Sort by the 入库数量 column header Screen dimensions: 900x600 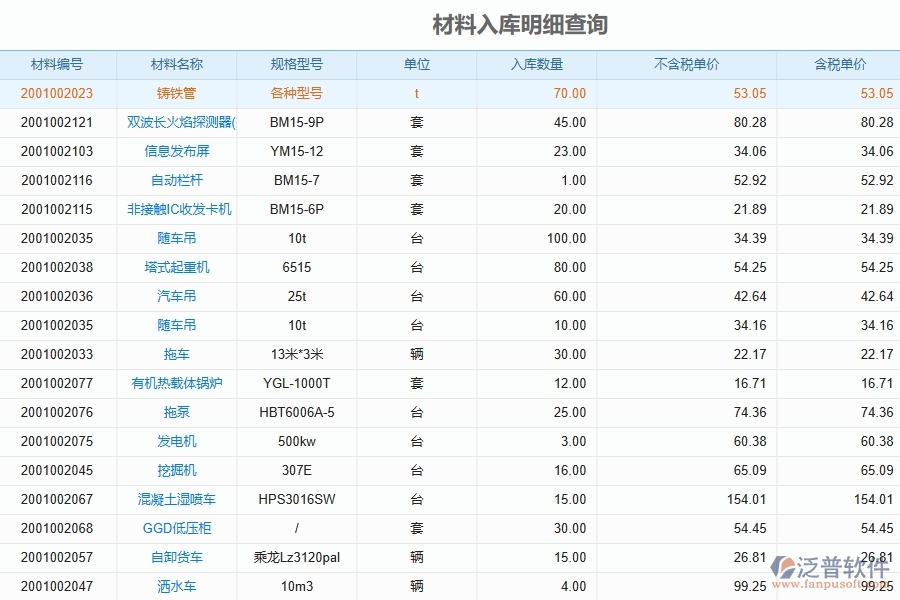click(x=535, y=64)
